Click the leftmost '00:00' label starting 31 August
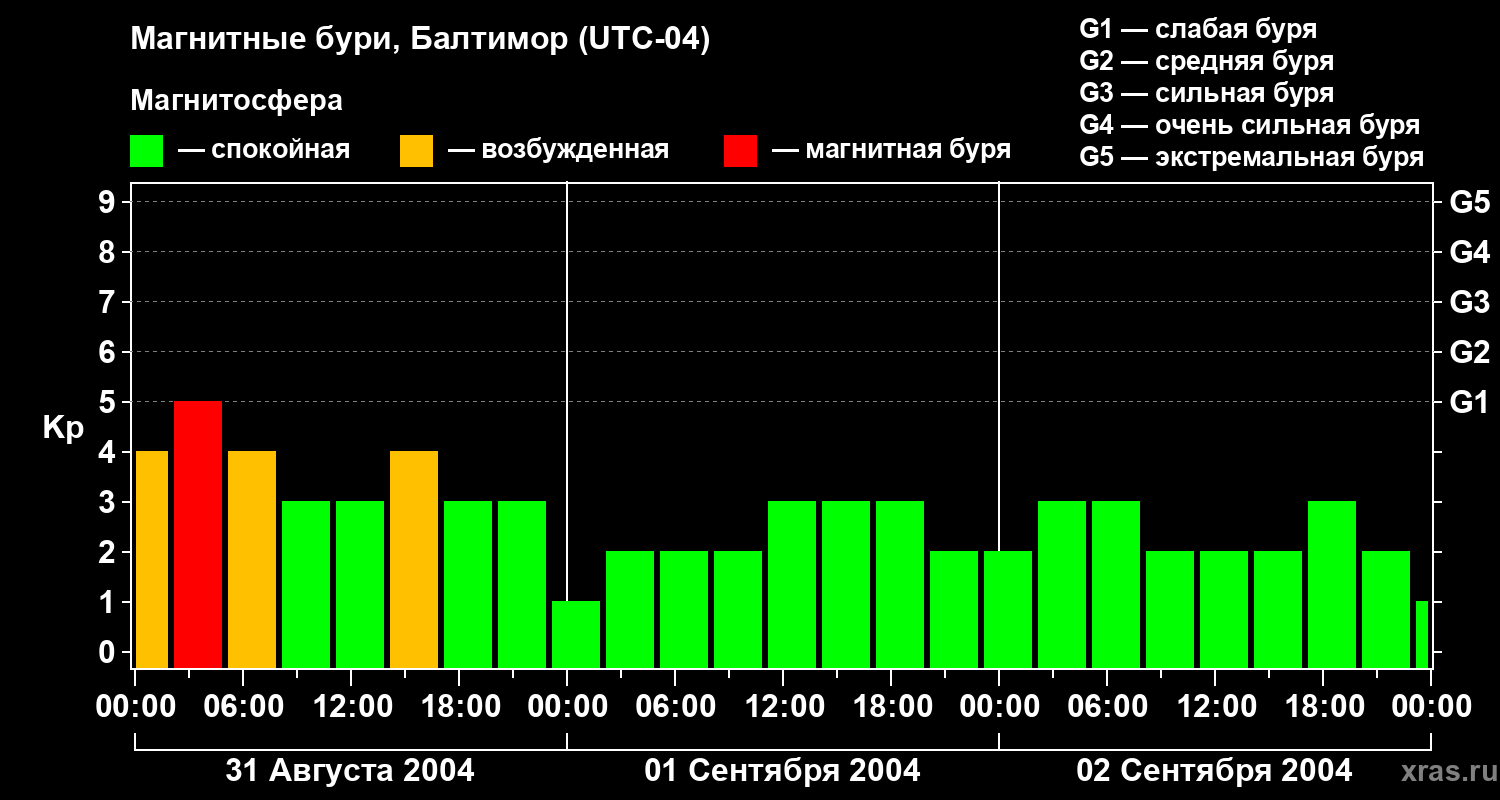1500x800 pixels. click(x=135, y=707)
